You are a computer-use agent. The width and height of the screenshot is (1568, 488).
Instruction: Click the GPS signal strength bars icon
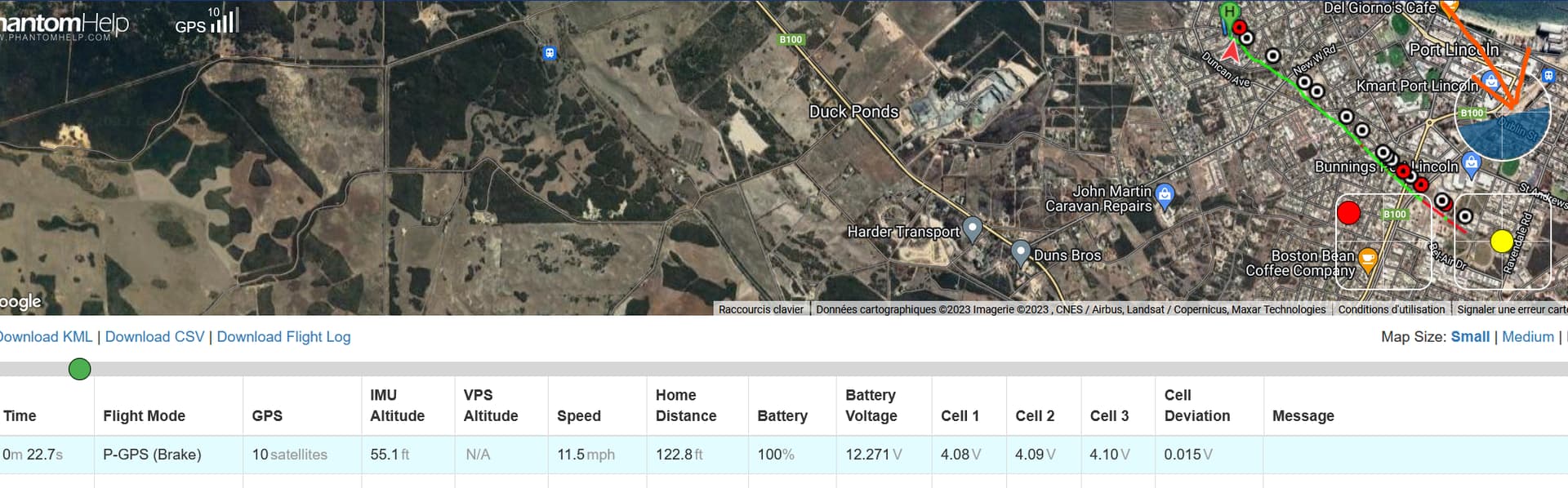(225, 21)
